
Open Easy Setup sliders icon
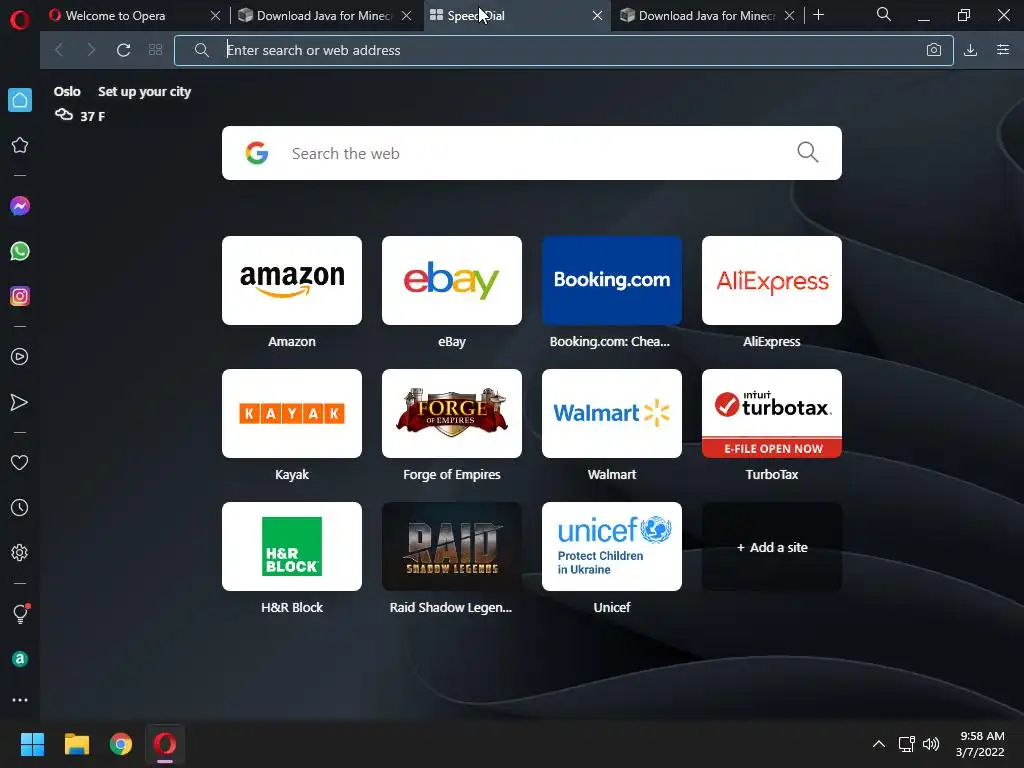(1003, 50)
